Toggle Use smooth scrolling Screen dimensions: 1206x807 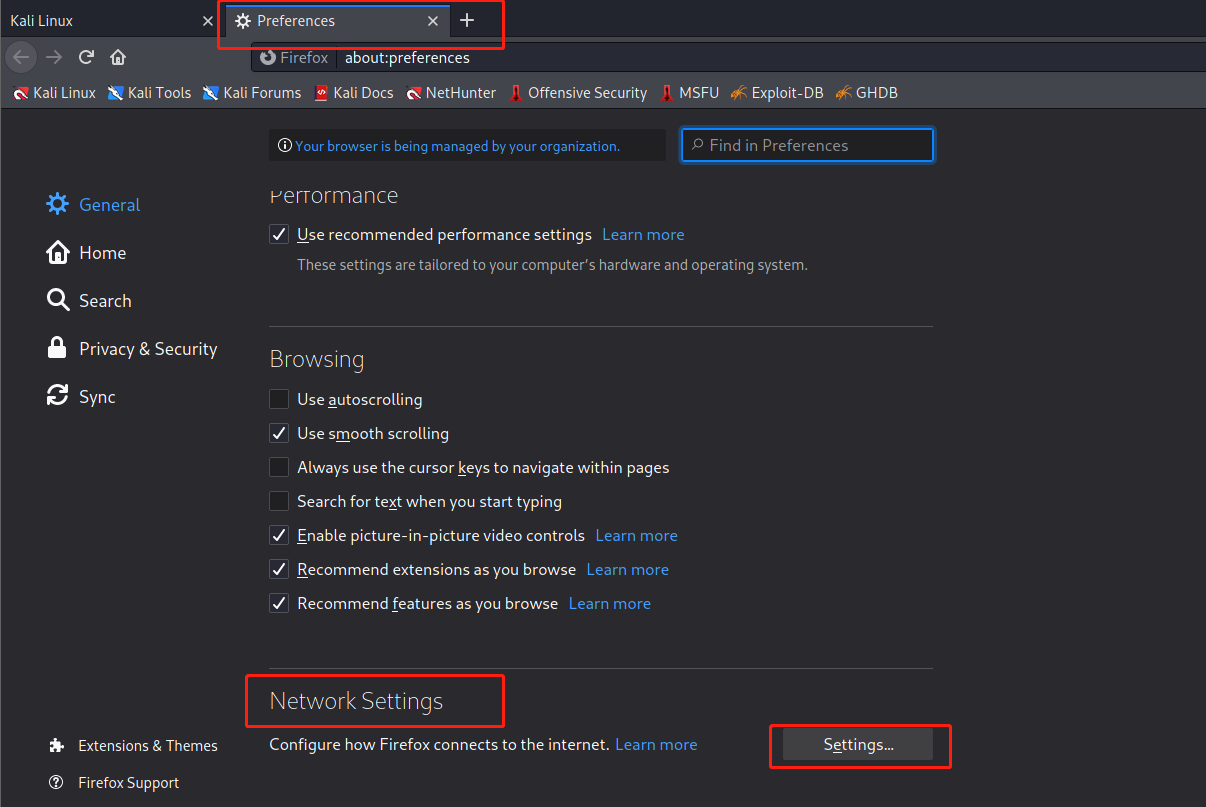pyautogui.click(x=279, y=434)
